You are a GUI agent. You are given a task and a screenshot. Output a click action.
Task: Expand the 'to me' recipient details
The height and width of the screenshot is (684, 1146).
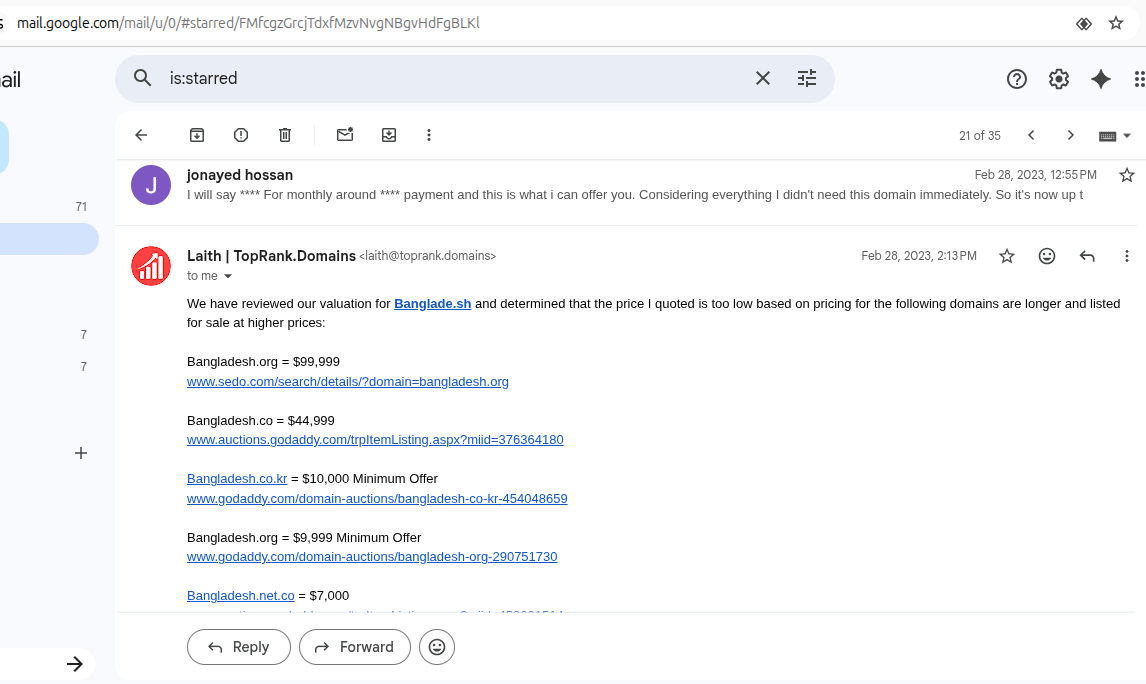tap(227, 276)
